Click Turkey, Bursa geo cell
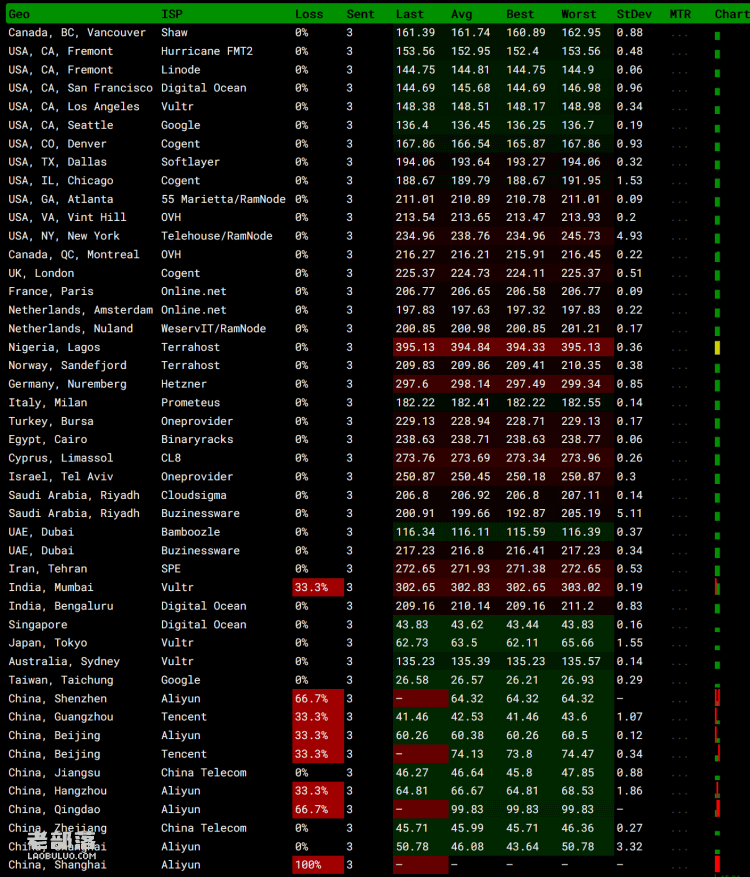This screenshot has height=877, width=750. pos(51,421)
